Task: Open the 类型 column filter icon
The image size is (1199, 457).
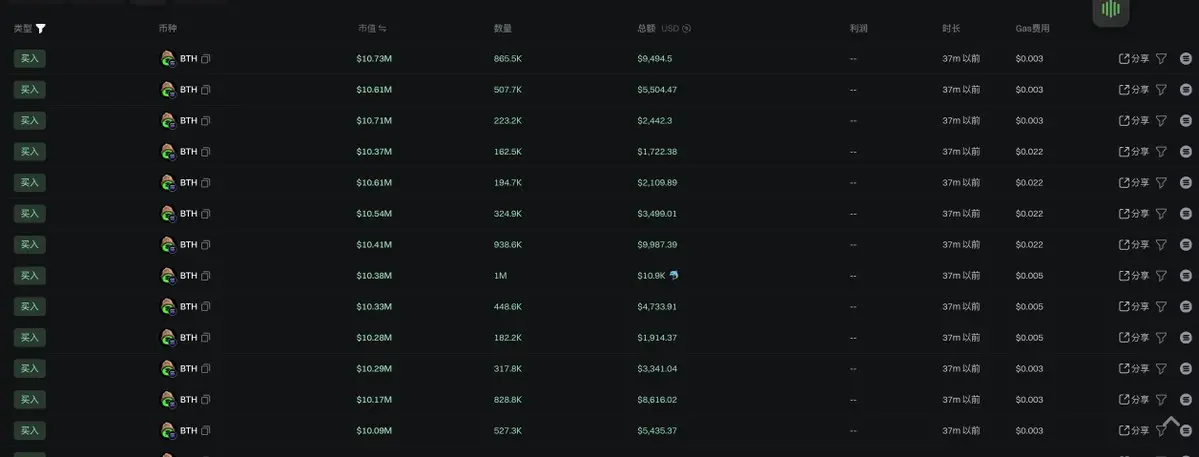Action: (x=41, y=28)
